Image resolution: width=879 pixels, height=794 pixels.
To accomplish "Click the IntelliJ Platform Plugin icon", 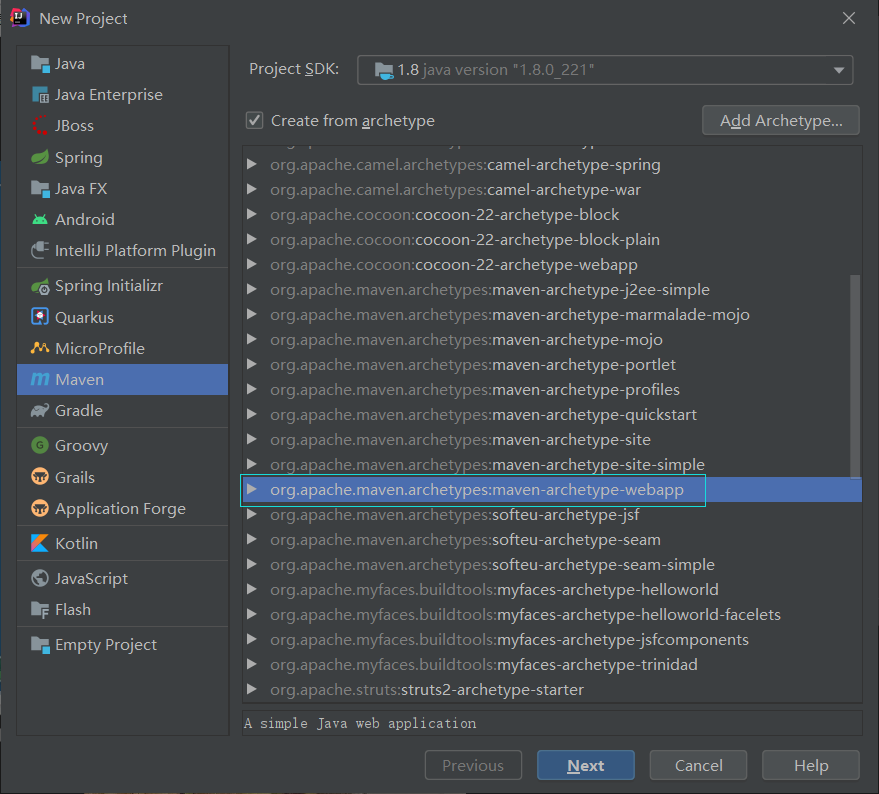I will [40, 250].
